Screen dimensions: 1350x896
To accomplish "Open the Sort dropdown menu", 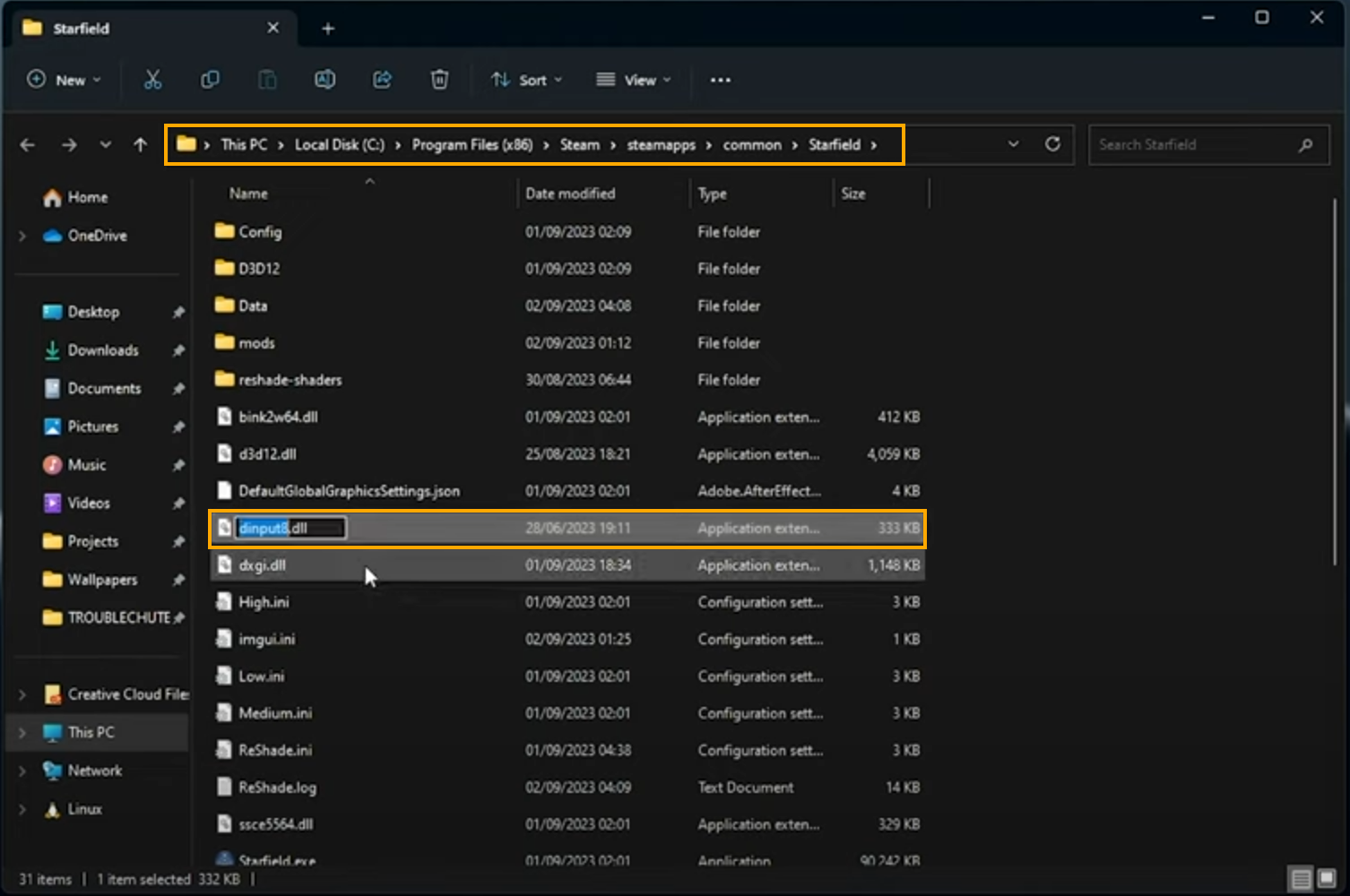I will (527, 80).
